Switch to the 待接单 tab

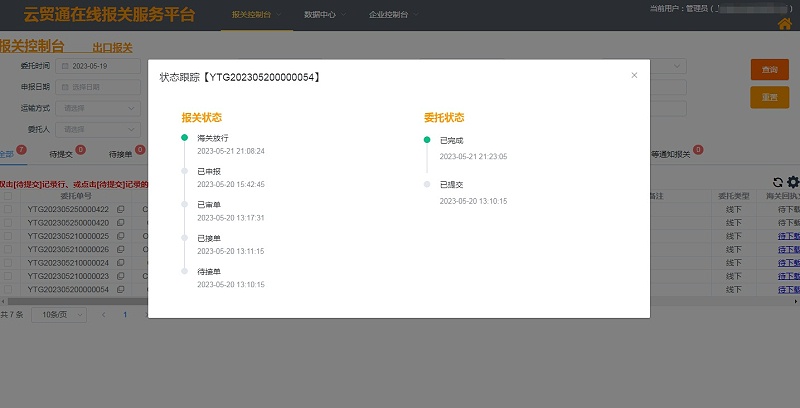tap(120, 154)
